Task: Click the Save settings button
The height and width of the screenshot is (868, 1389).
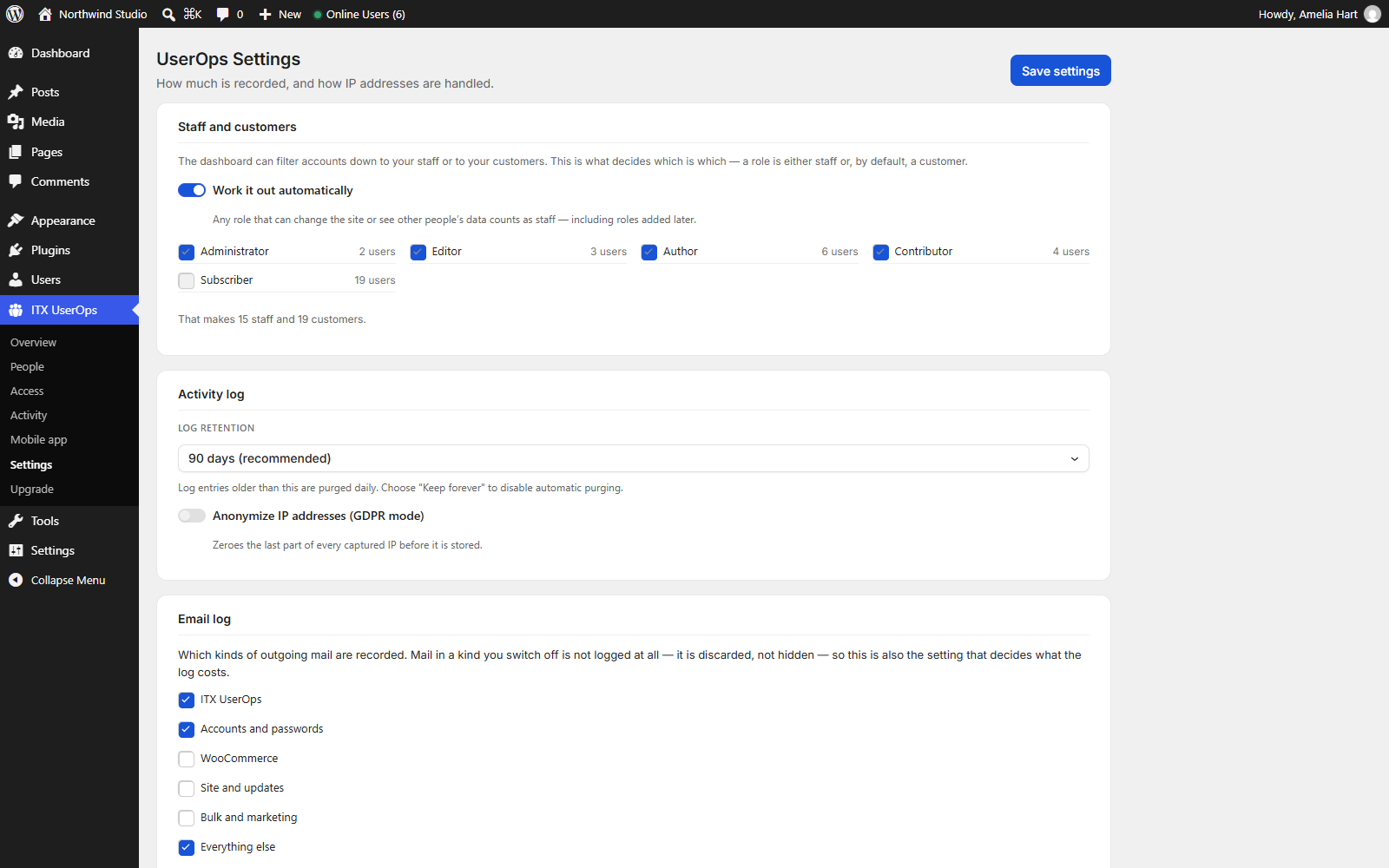Action: 1060,70
